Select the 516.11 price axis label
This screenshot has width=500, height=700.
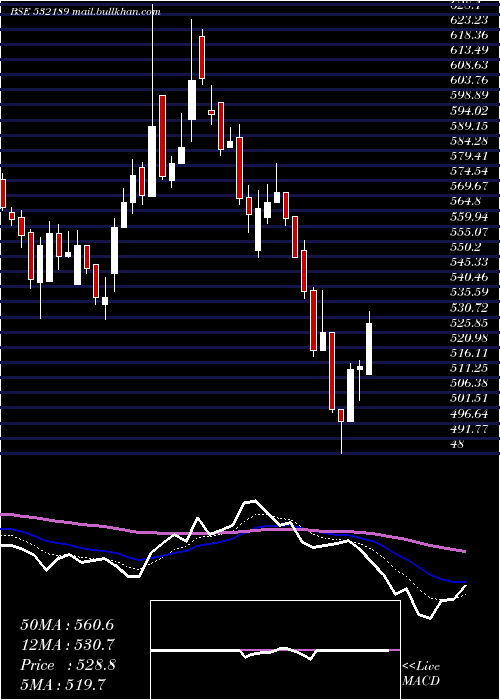tap(469, 353)
